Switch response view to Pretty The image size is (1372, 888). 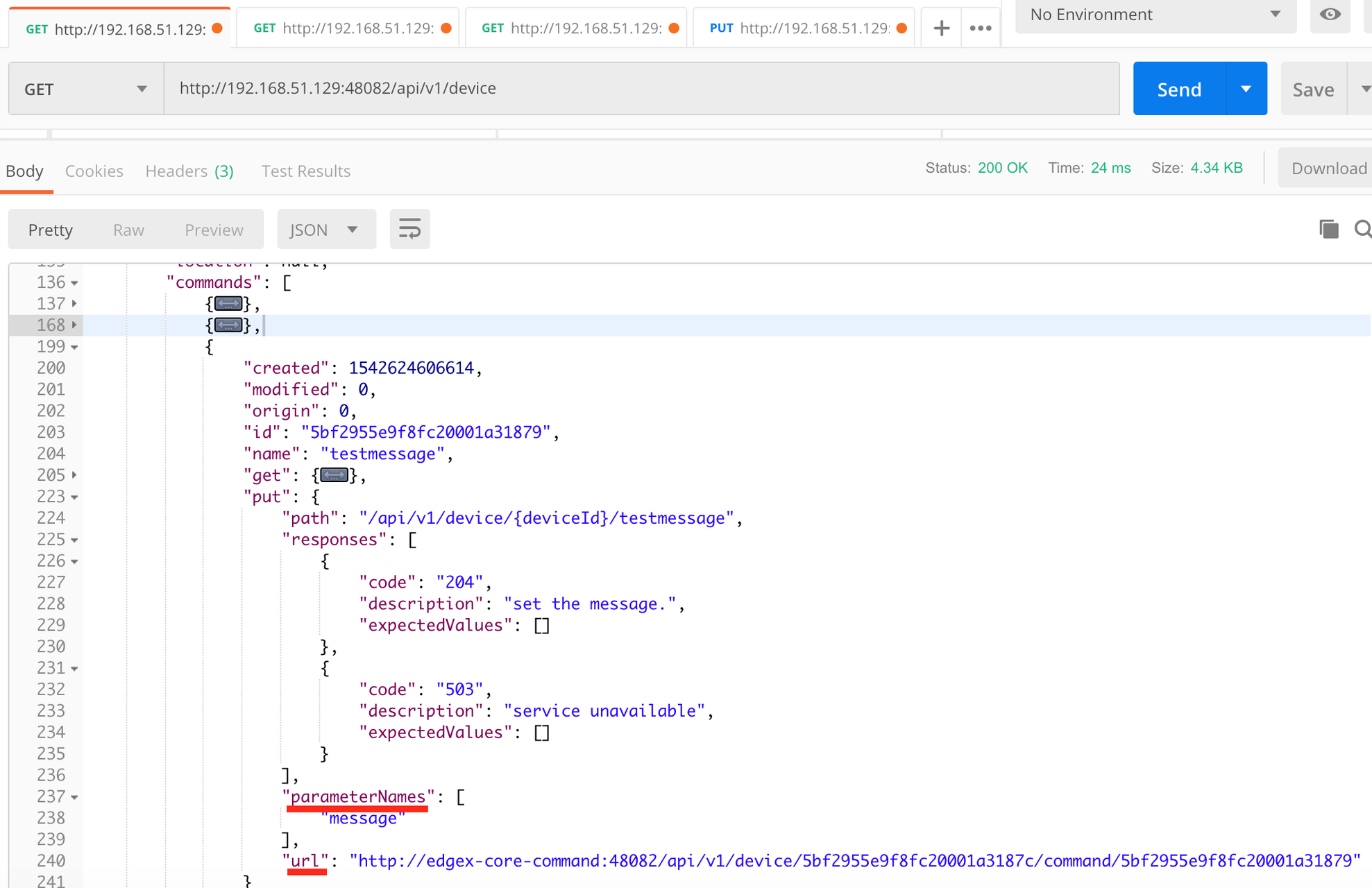(51, 230)
